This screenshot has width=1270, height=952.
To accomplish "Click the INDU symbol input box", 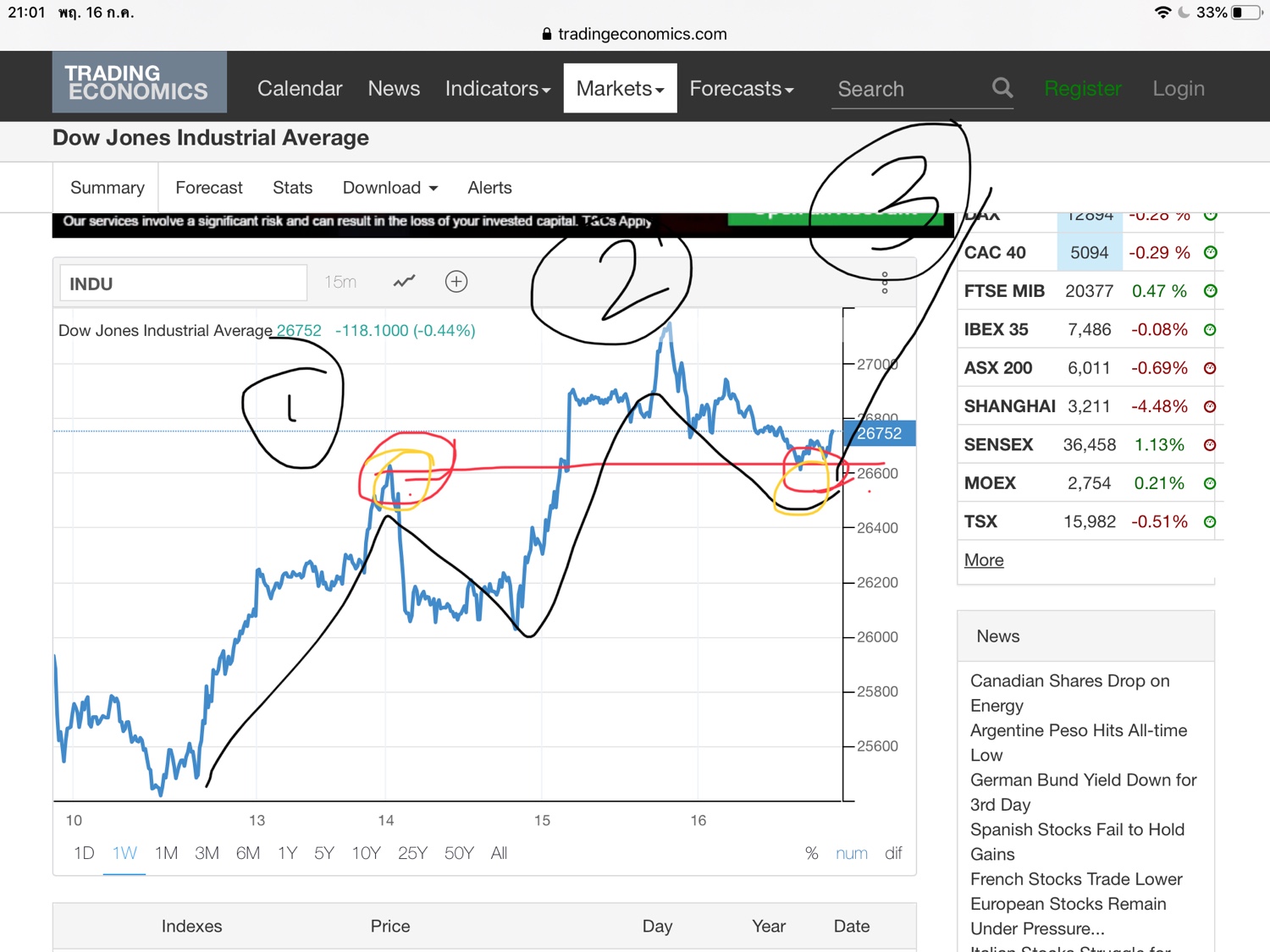I will (x=183, y=283).
